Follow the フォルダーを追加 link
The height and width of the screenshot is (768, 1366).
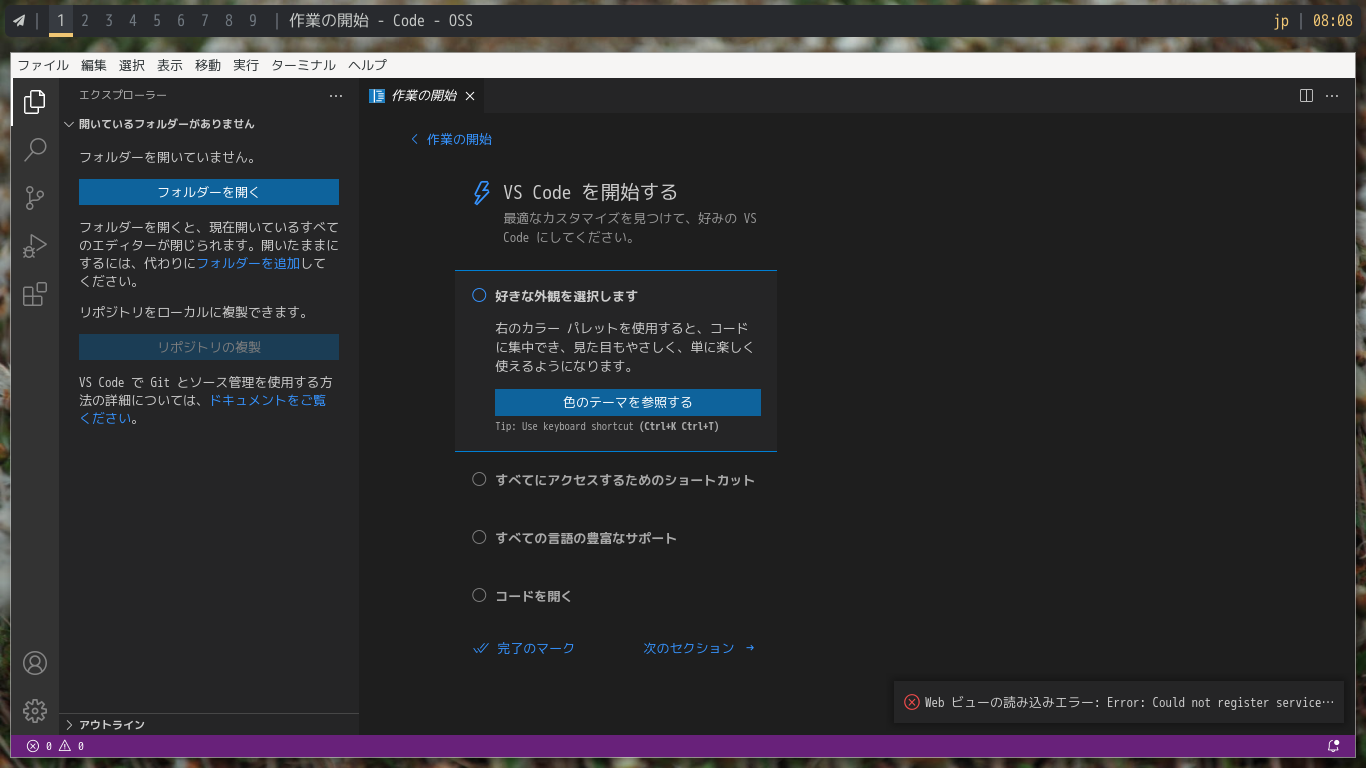pyautogui.click(x=248, y=264)
